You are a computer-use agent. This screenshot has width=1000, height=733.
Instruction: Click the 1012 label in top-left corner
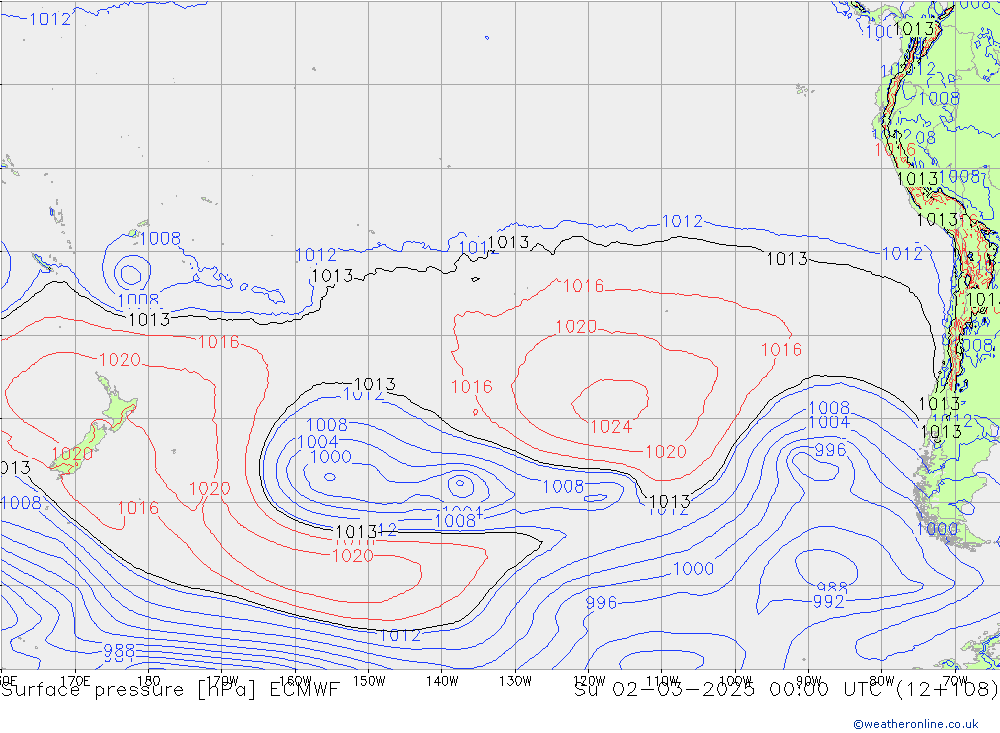[49, 19]
